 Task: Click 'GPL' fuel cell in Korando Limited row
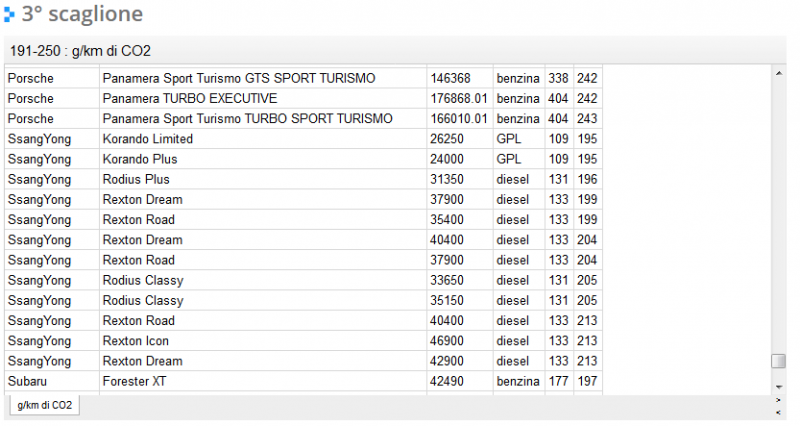coord(519,139)
